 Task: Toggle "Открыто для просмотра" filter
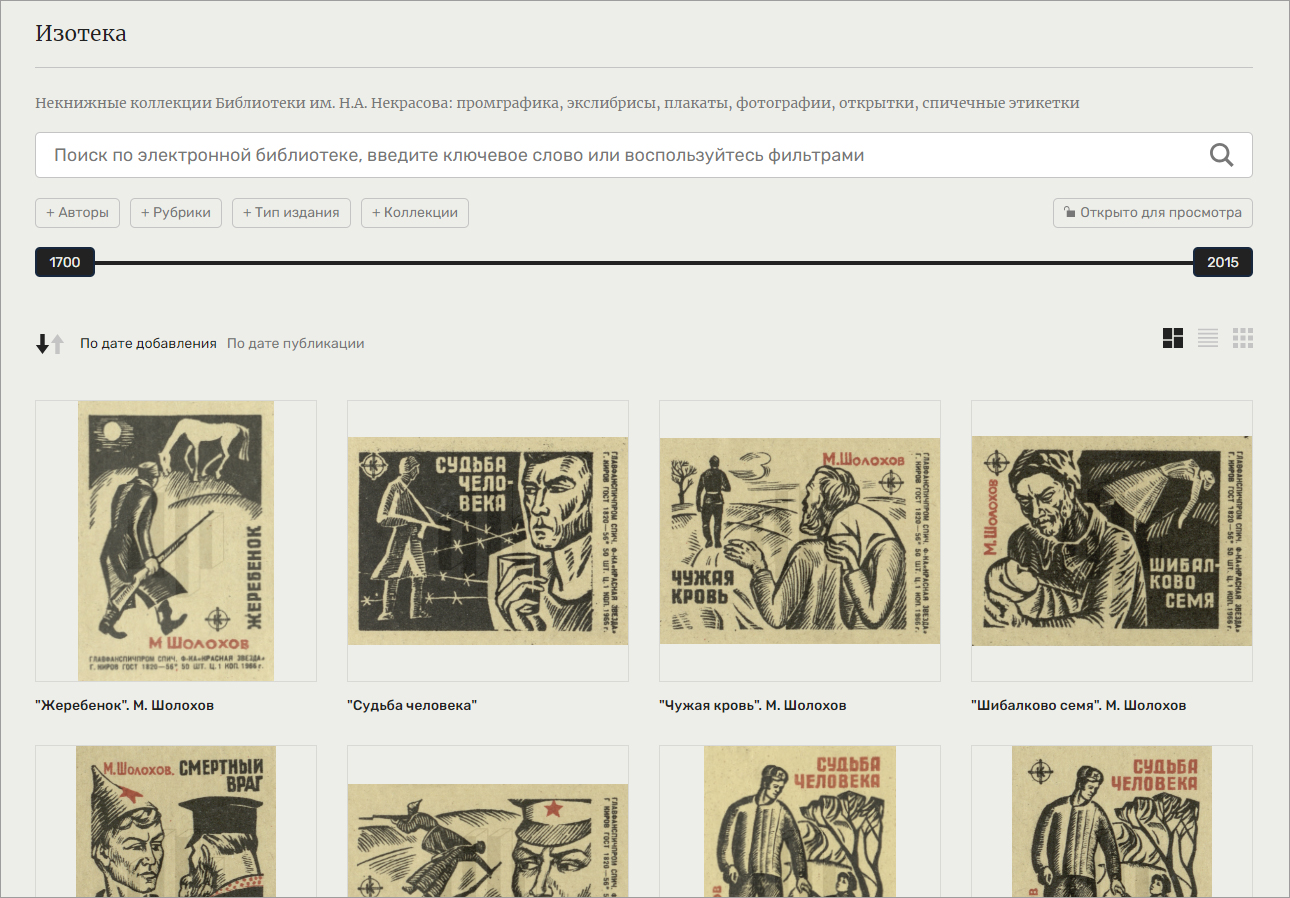1152,213
